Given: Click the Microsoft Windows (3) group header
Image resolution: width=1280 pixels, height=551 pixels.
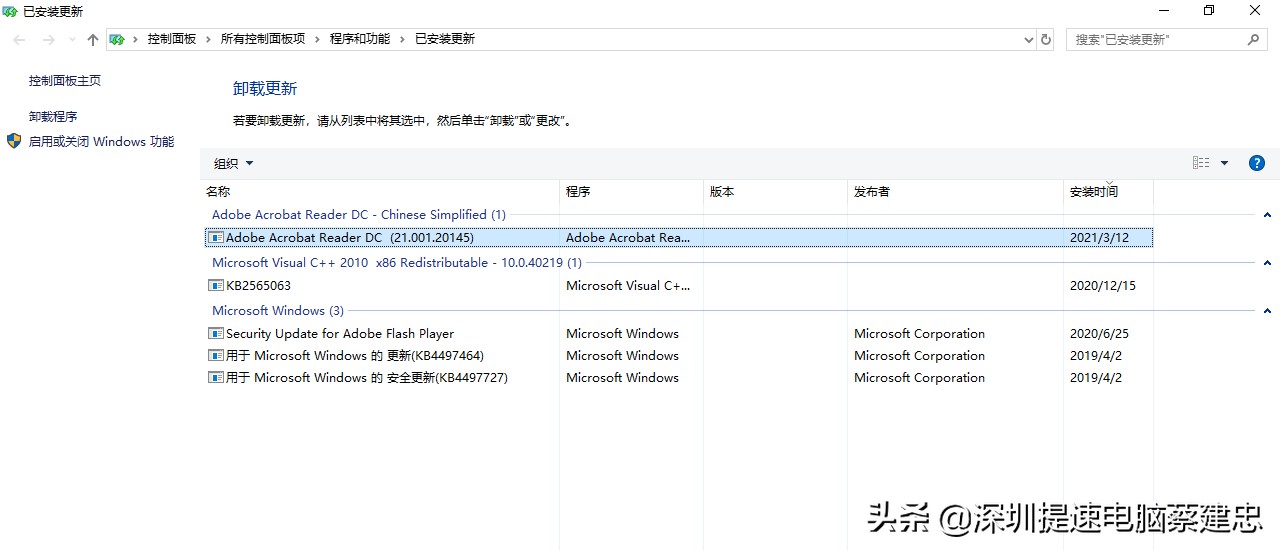Looking at the screenshot, I should pyautogui.click(x=278, y=310).
